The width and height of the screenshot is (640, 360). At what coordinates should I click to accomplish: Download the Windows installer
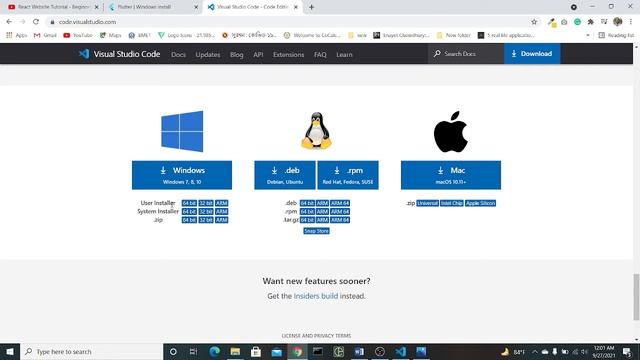pyautogui.click(x=182, y=175)
